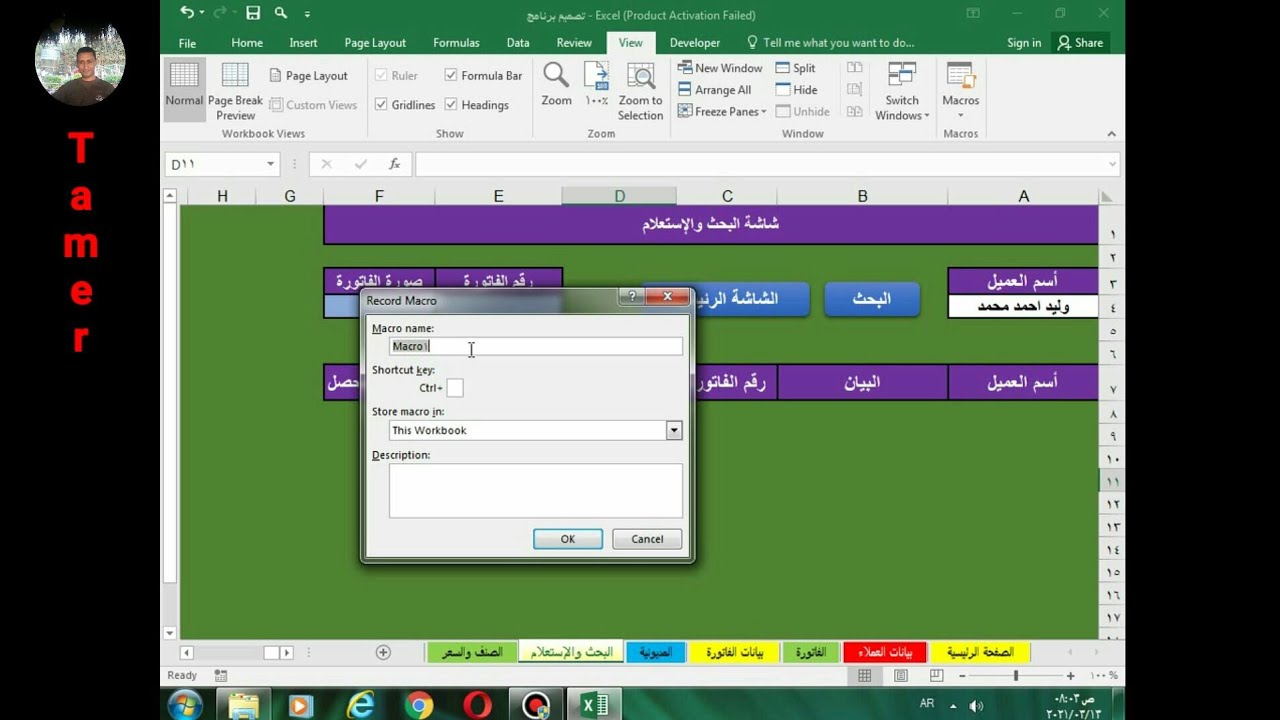Click Arrange All windows
This screenshot has height=720, width=1280.
tap(714, 90)
